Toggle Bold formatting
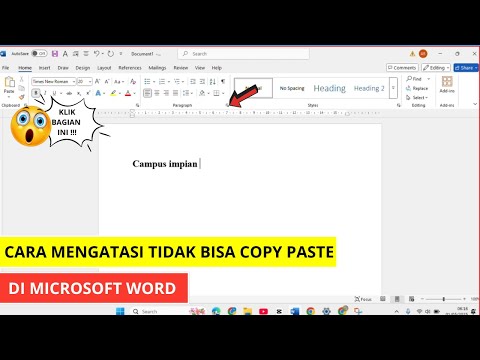Viewport: 480px width, 360px height. tap(36, 93)
